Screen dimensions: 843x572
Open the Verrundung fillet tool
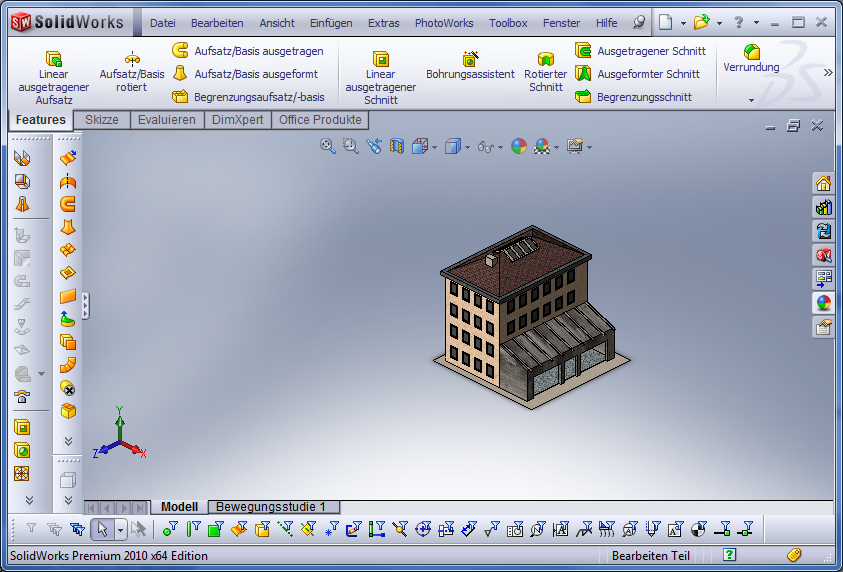pos(751,58)
